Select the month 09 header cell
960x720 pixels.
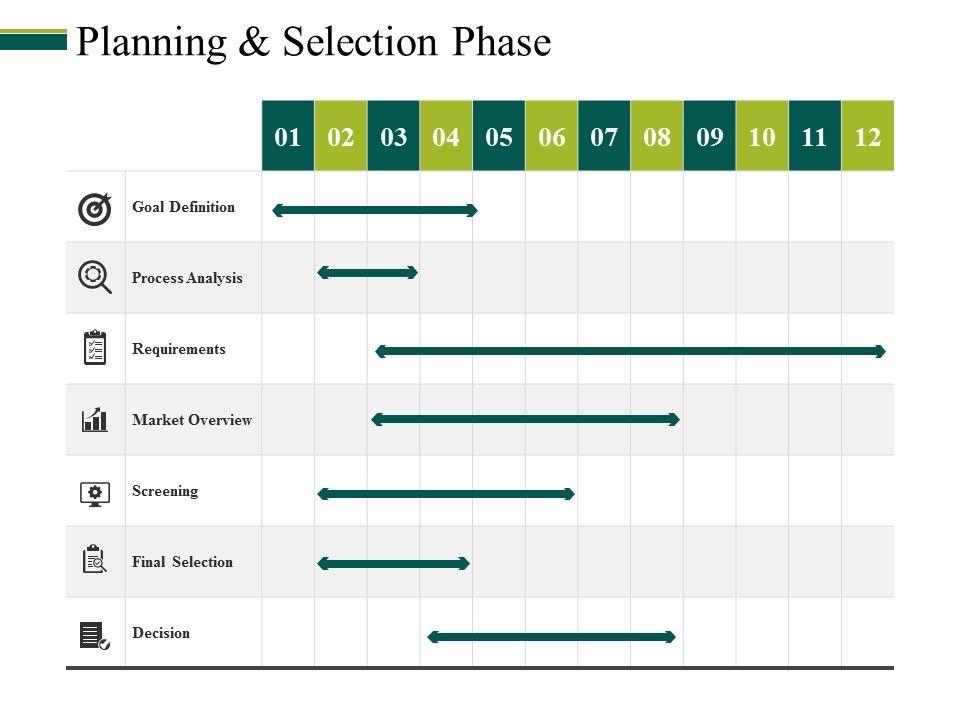tap(709, 136)
